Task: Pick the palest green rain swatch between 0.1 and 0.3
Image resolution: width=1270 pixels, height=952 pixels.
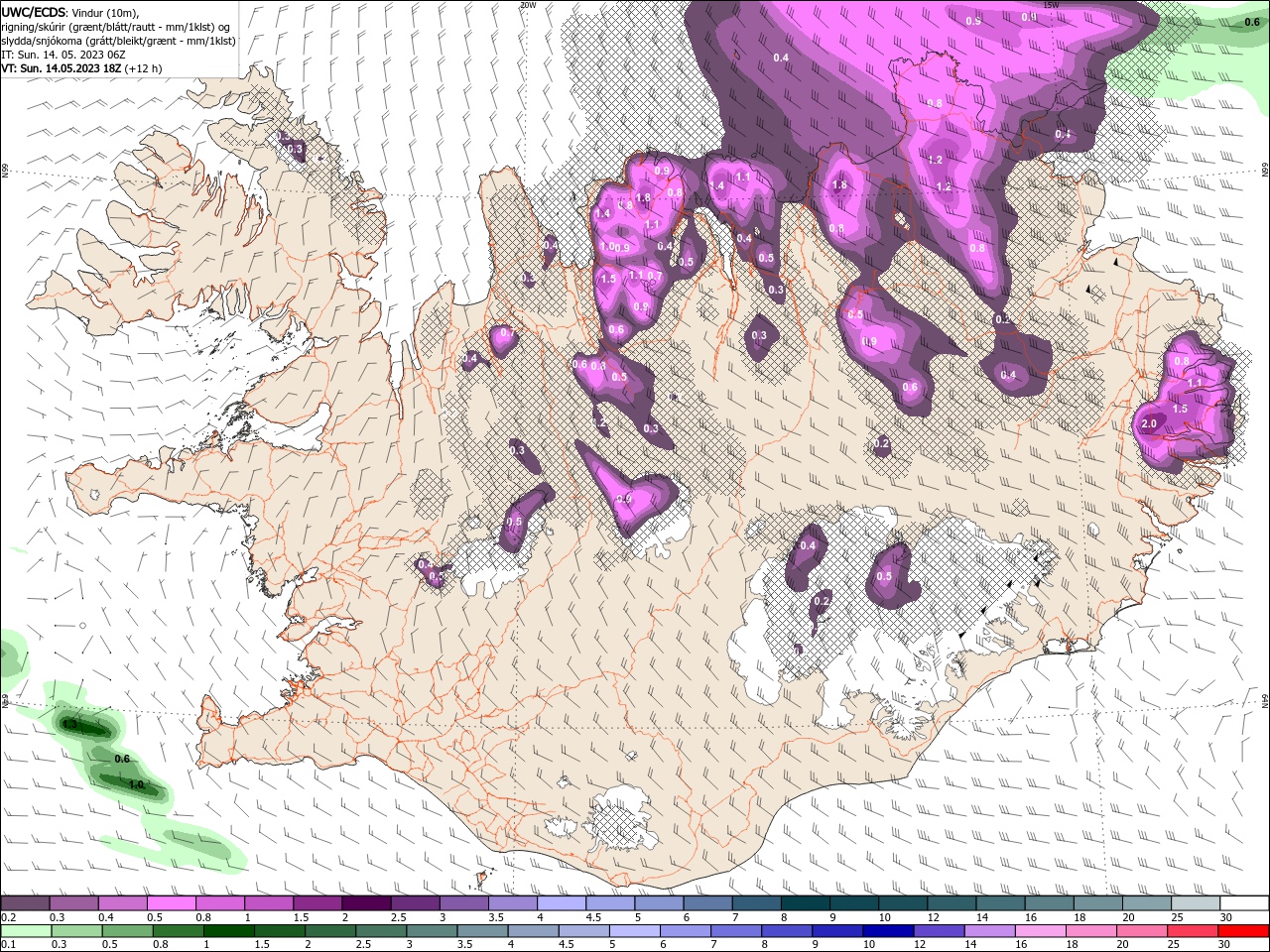Action: click(x=25, y=931)
